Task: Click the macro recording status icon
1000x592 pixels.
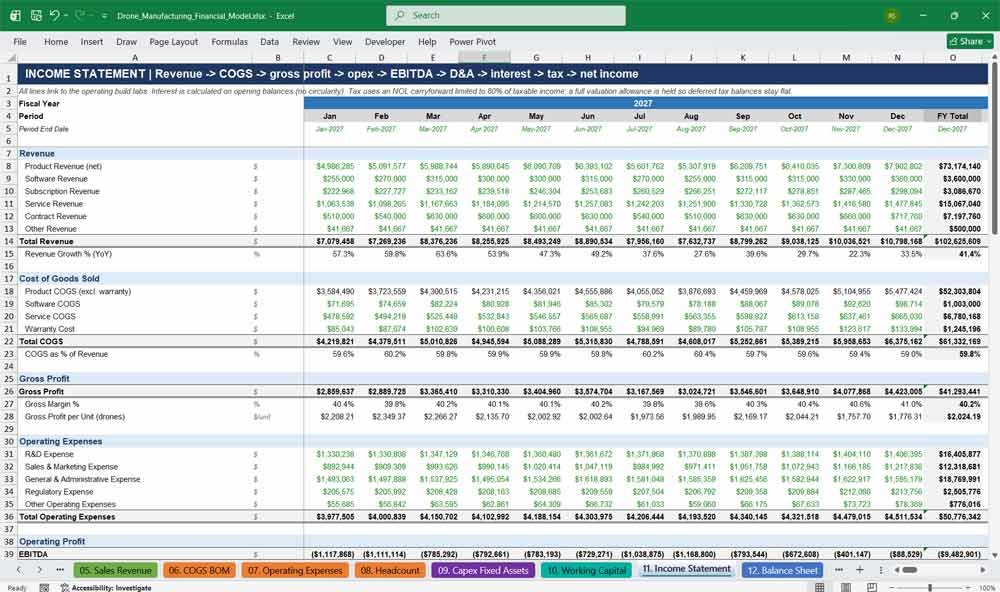Action: [44, 588]
